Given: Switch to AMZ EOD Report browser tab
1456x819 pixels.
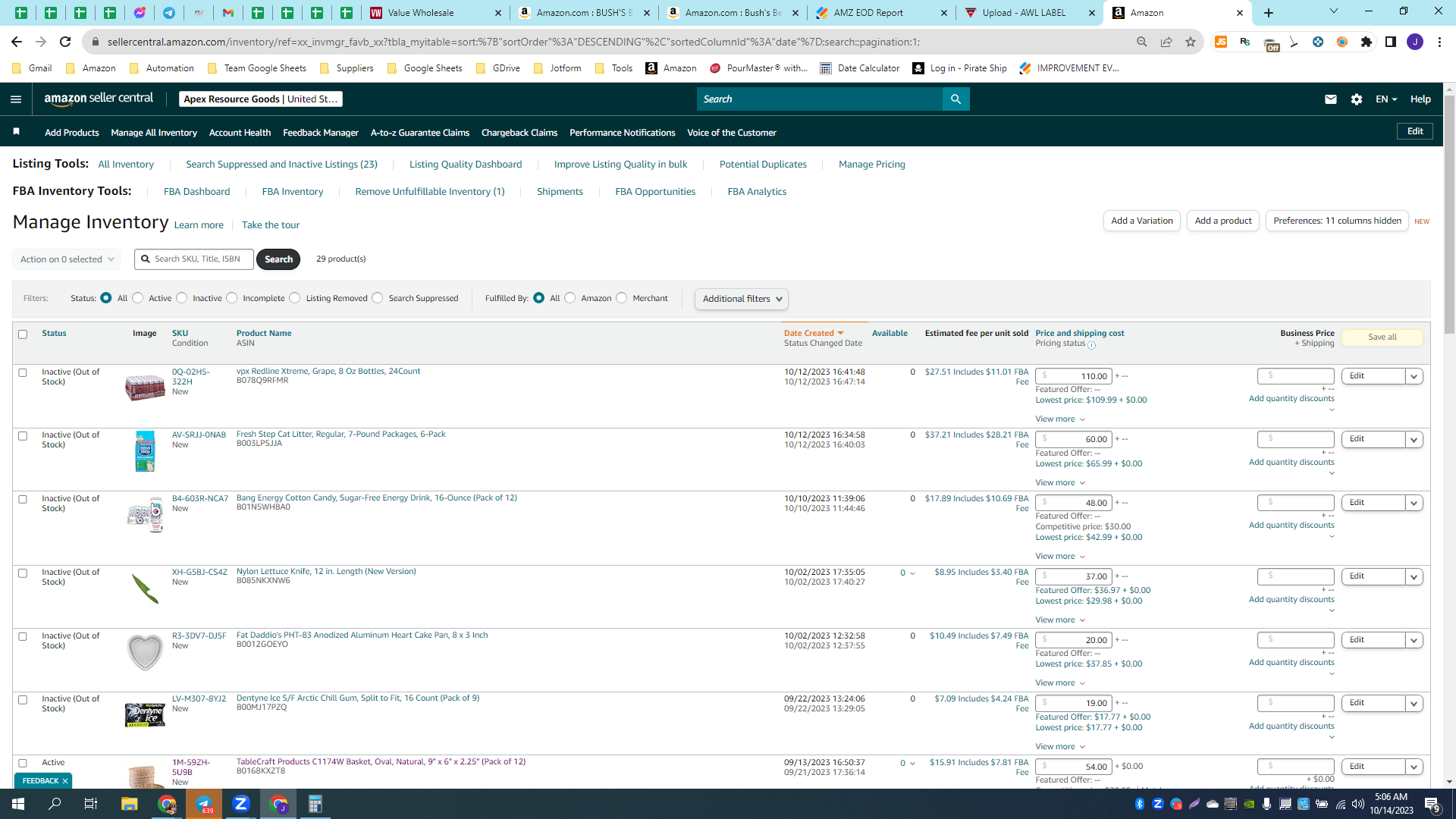Looking at the screenshot, I should point(880,13).
